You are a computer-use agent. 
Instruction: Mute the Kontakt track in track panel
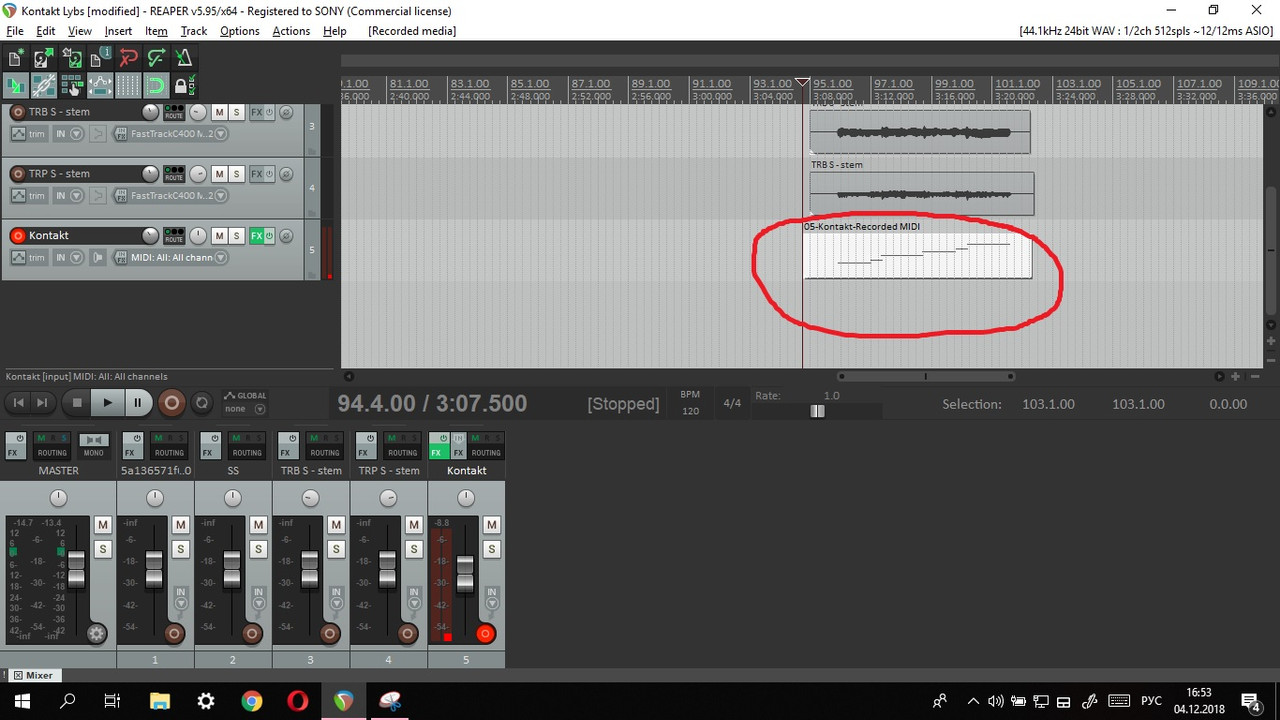click(219, 236)
